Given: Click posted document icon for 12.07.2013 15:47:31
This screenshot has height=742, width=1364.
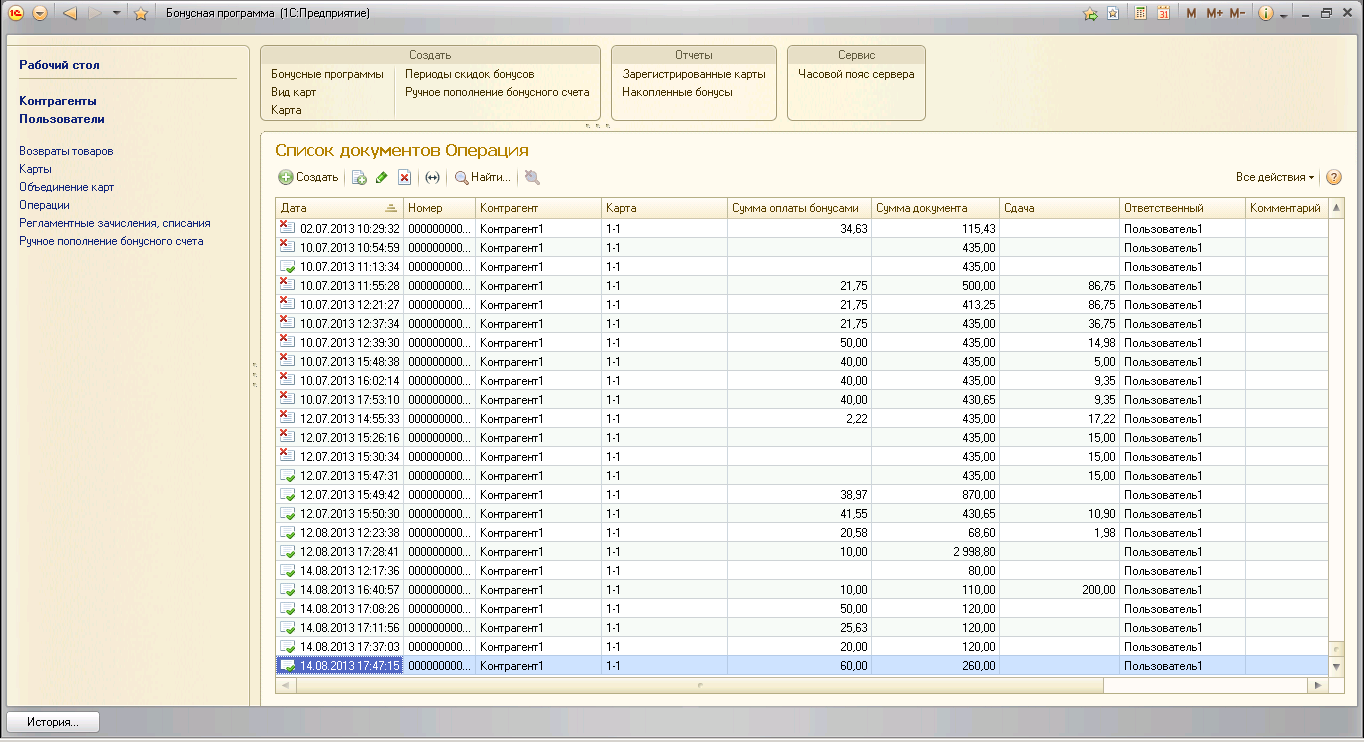Looking at the screenshot, I should 287,475.
